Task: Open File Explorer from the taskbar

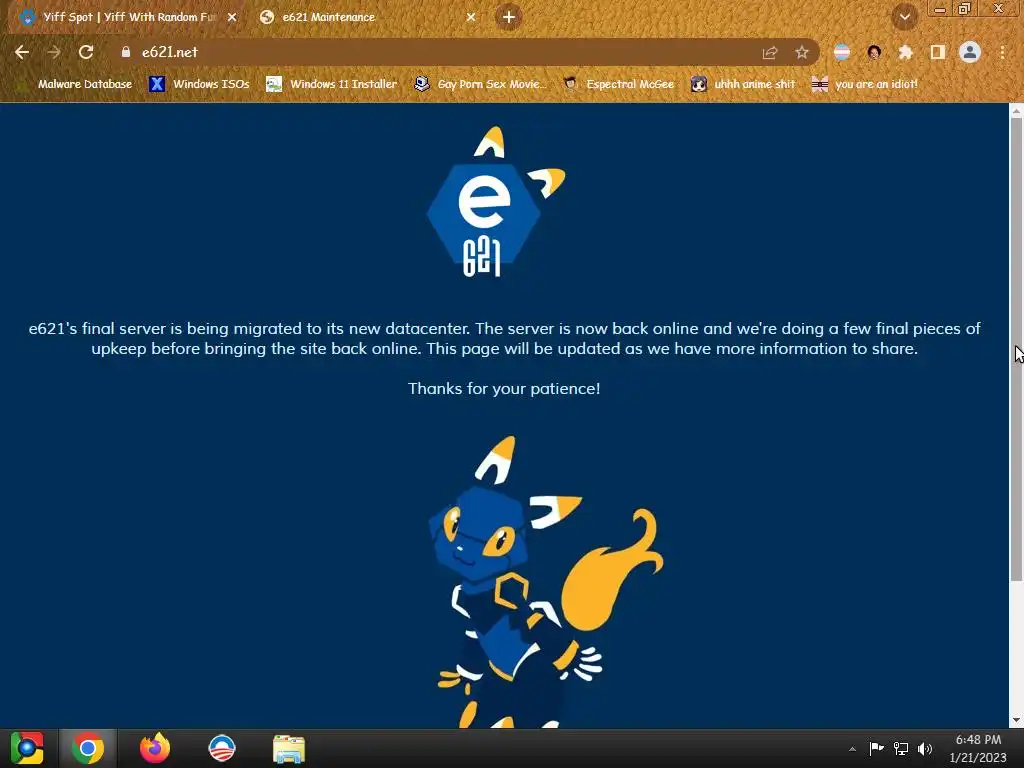Action: (289, 748)
